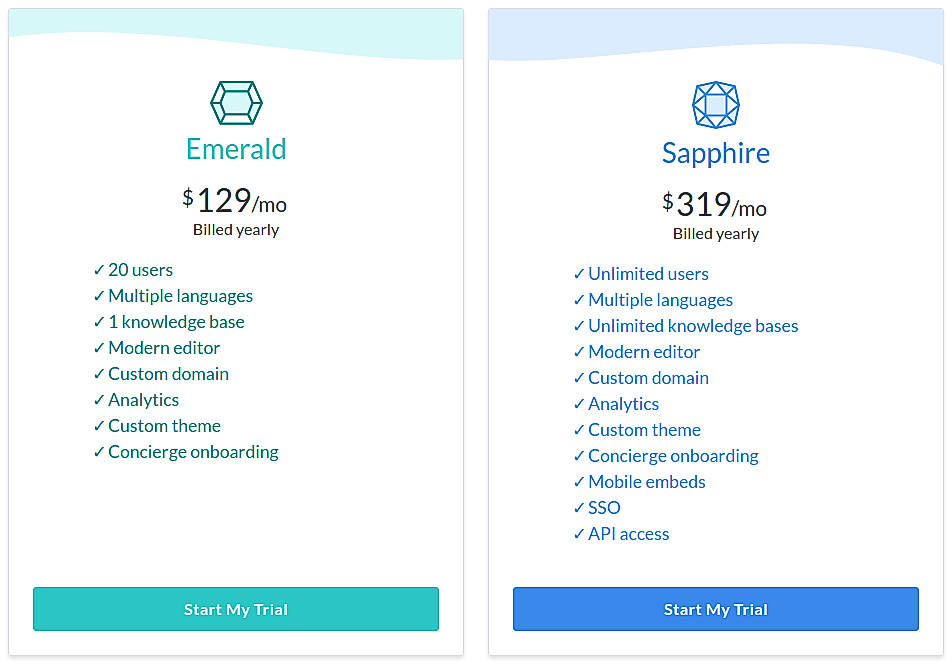952x664 pixels.
Task: Select the $129/mo price text
Action: click(x=235, y=200)
